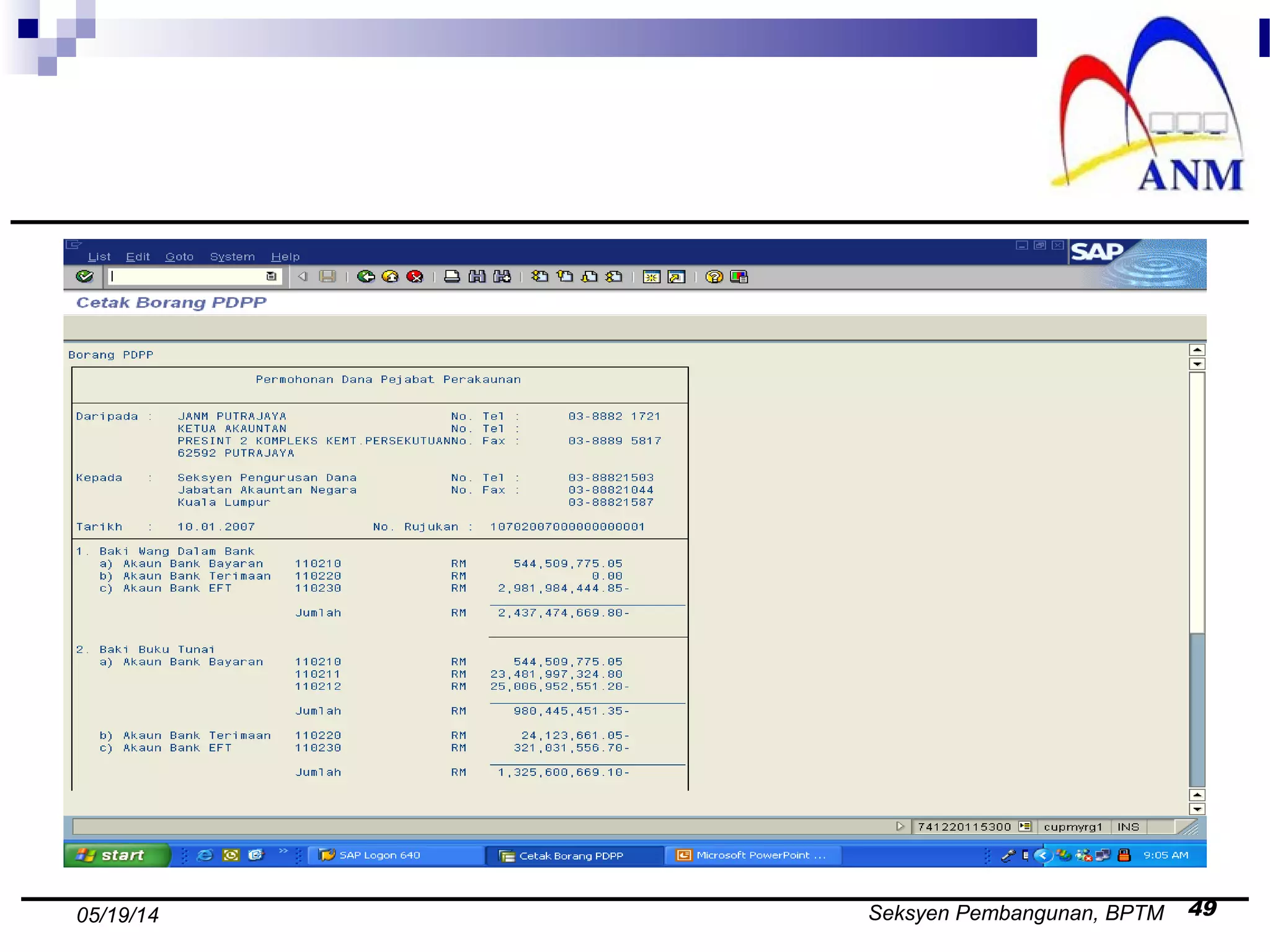Image resolution: width=1270 pixels, height=952 pixels.
Task: Click the Find Next binoculars icon
Action: (x=502, y=276)
